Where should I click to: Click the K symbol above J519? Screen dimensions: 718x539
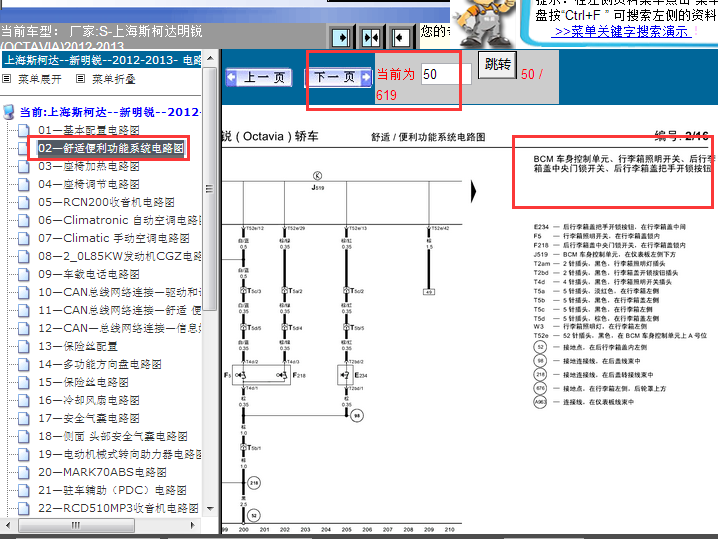(317, 175)
